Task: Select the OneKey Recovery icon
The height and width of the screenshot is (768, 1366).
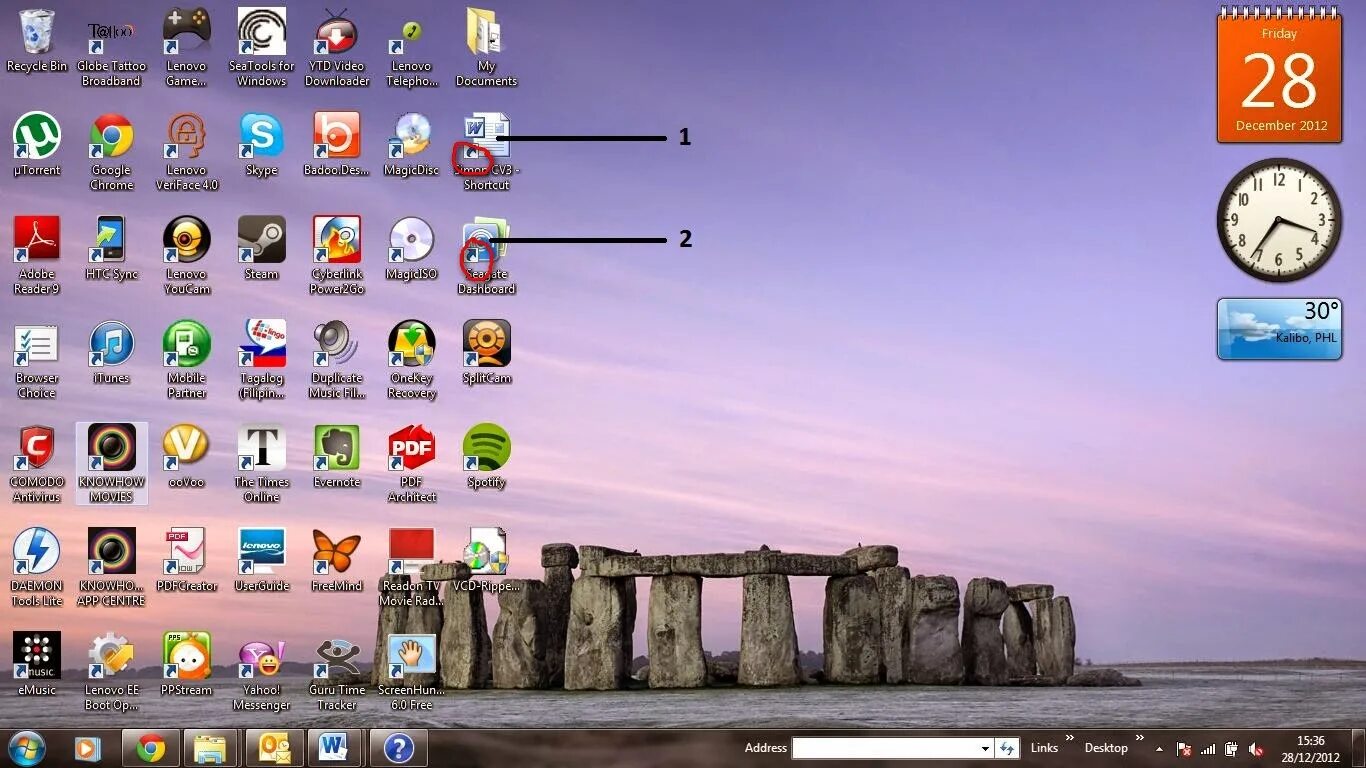Action: [x=411, y=344]
